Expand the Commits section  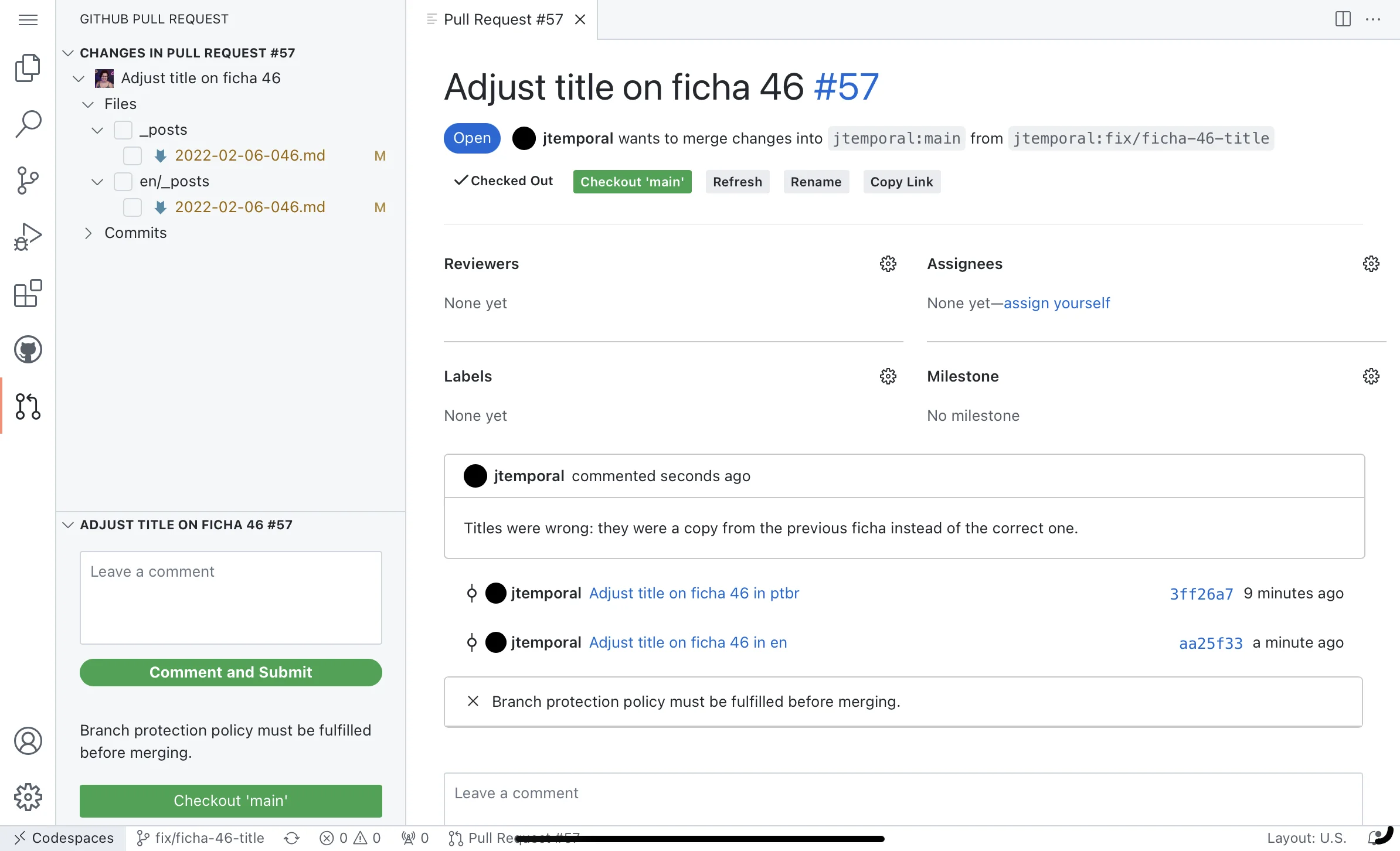tap(89, 233)
